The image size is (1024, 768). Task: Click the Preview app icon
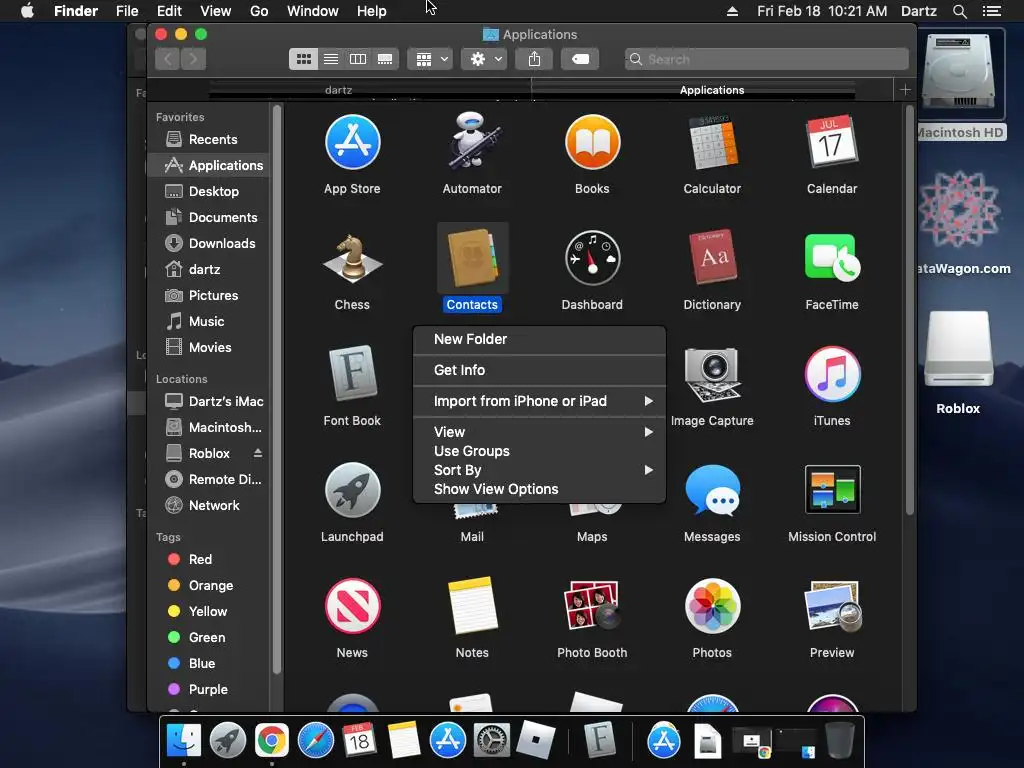[x=832, y=606]
